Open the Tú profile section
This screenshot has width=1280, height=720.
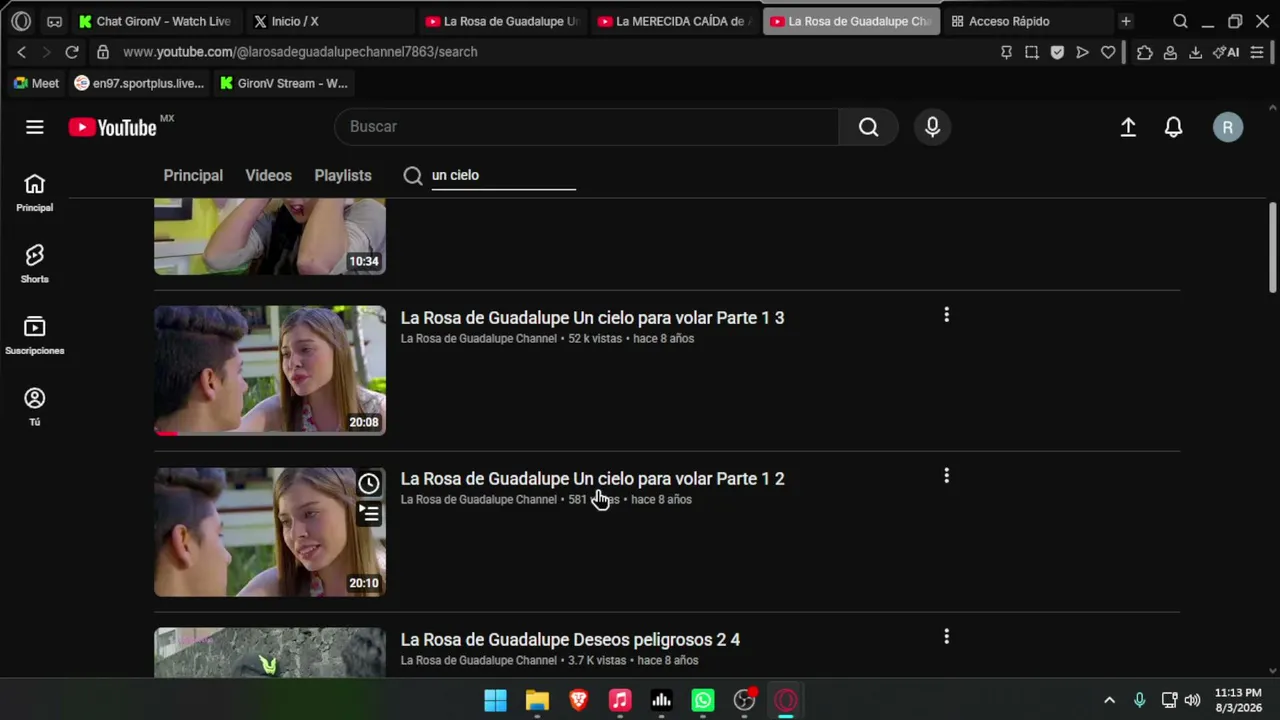point(35,407)
